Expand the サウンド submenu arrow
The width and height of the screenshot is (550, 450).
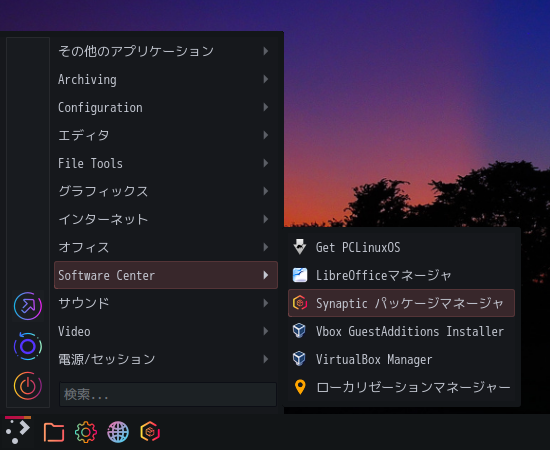tap(266, 303)
